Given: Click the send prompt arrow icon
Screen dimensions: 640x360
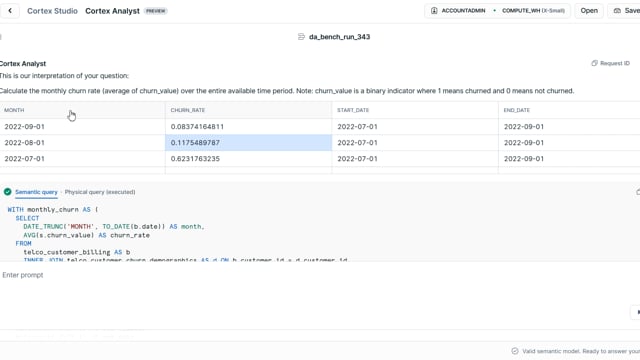Looking at the screenshot, I should point(637,312).
